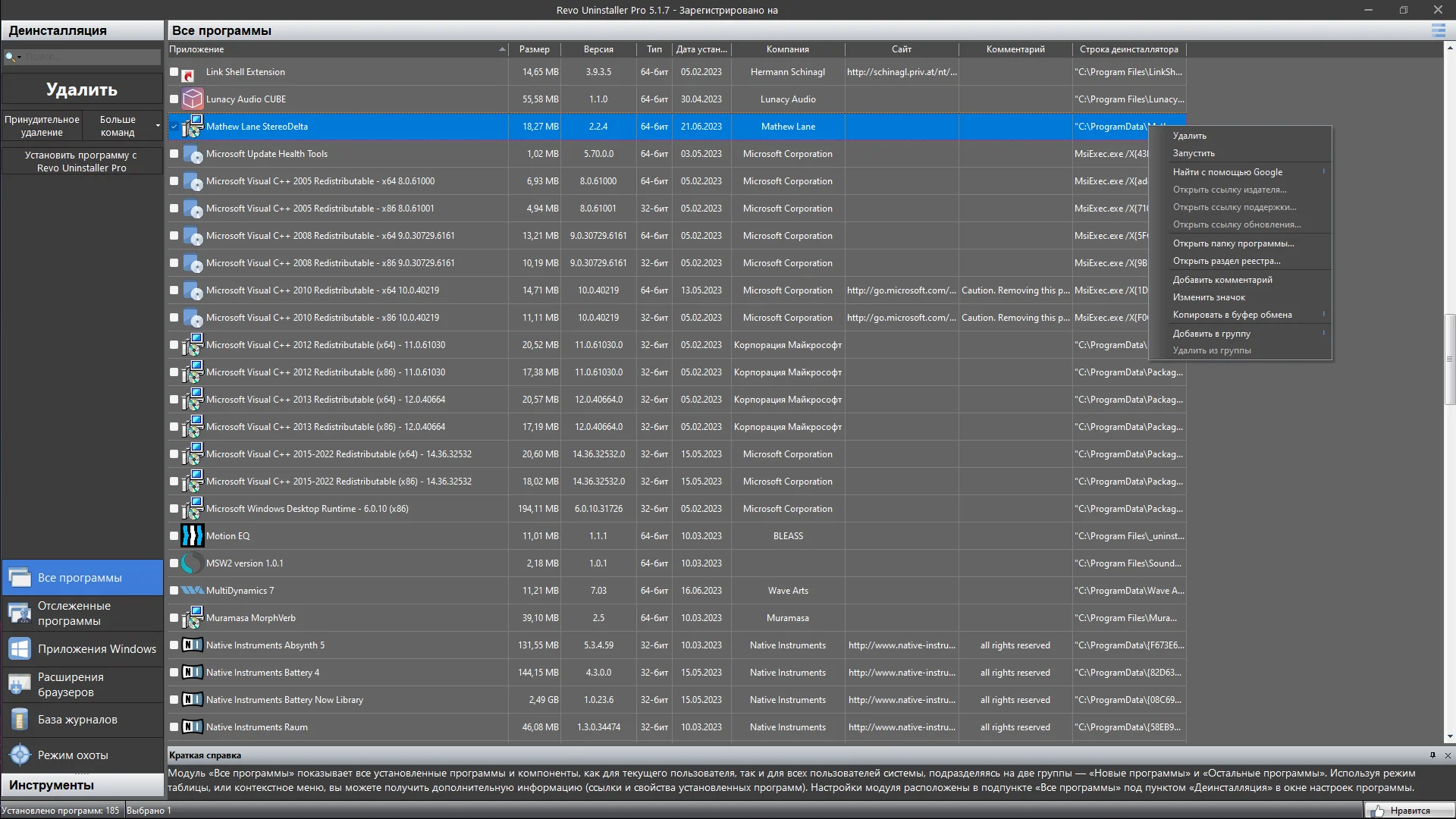
Task: Expand the Больше команд dropdown
Action: pos(158,126)
